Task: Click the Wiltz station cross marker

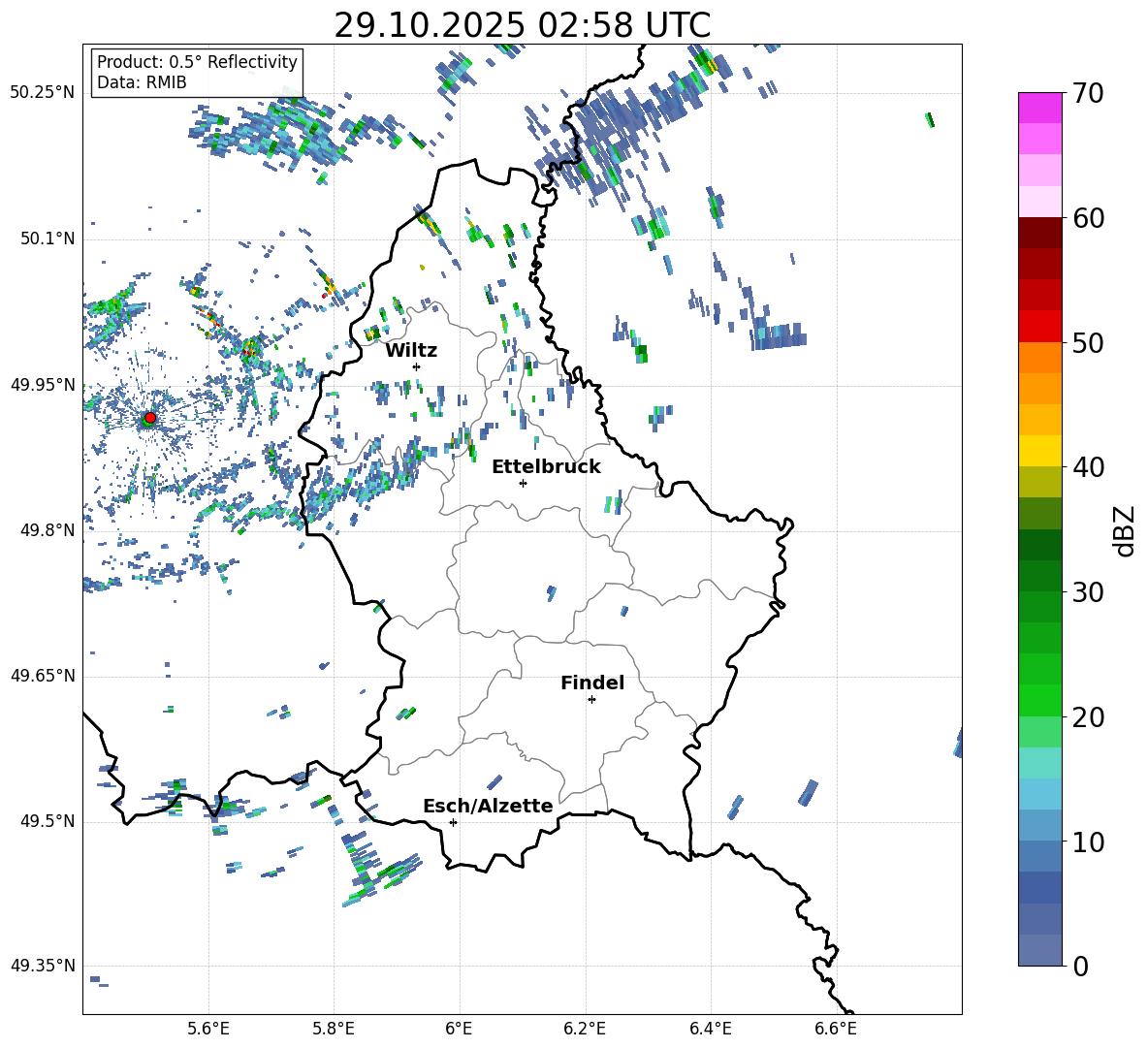Action: point(416,366)
